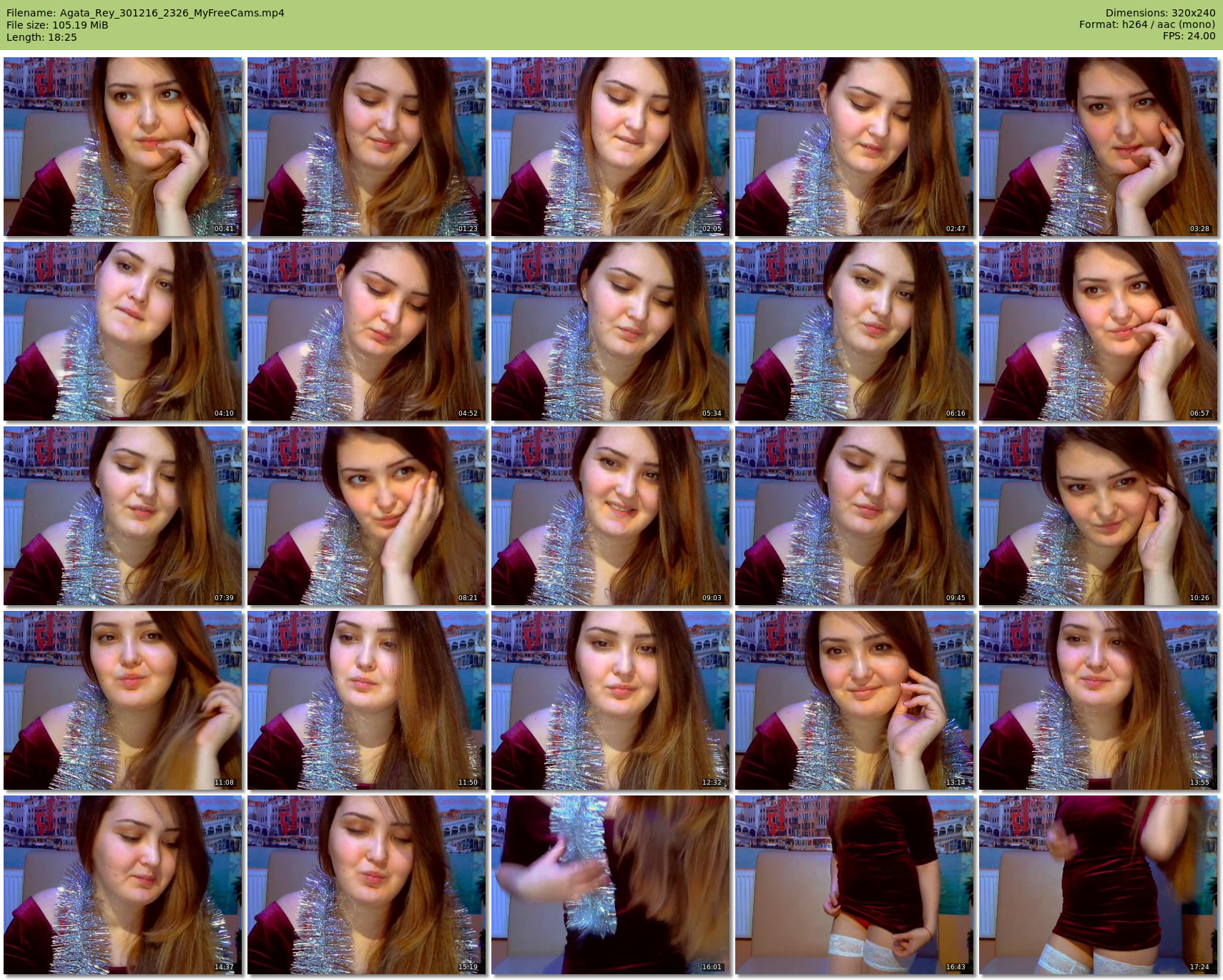The height and width of the screenshot is (980, 1223).
Task: Select the thumbnail at 11:08
Action: (122, 700)
